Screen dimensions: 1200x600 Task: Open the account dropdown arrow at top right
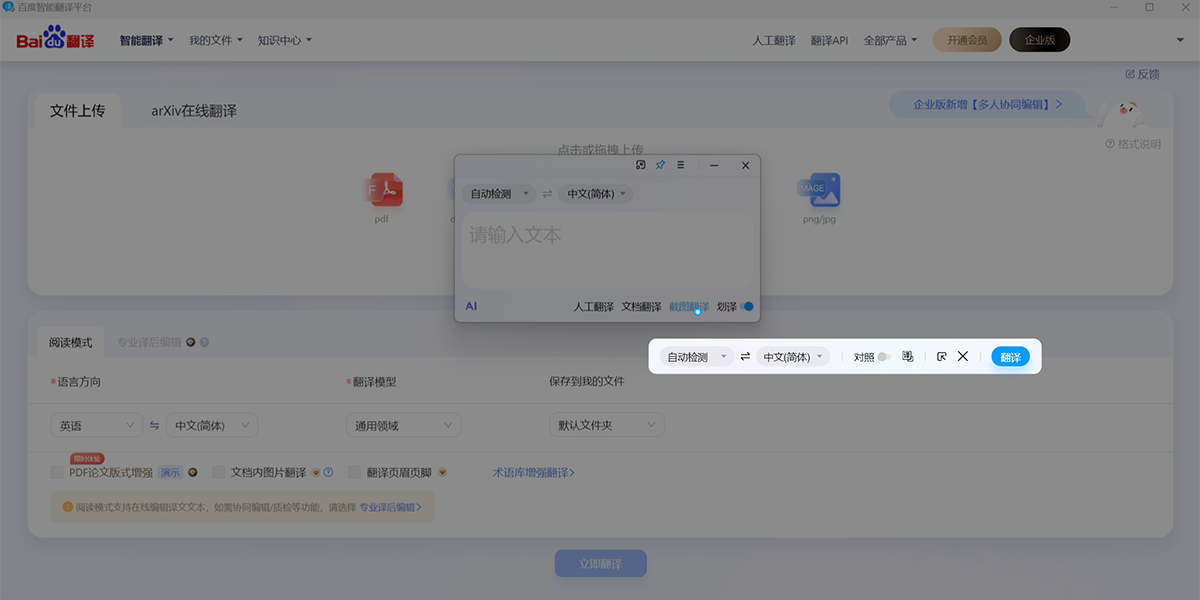[1180, 41]
